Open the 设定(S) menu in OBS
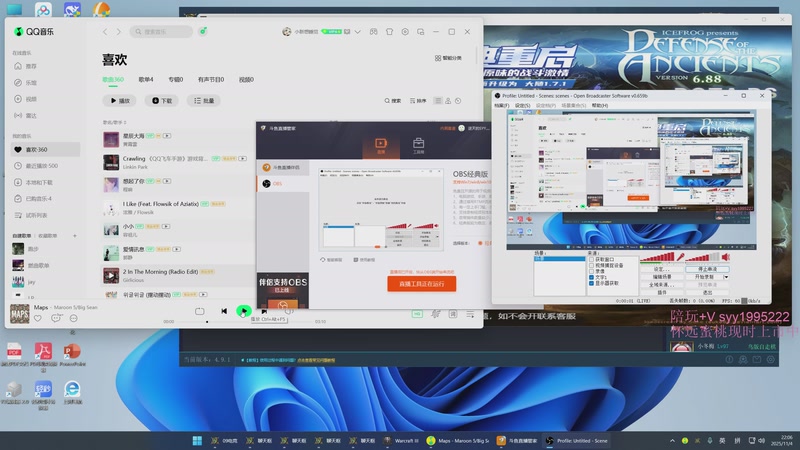800x450 pixels. pyautogui.click(x=522, y=106)
